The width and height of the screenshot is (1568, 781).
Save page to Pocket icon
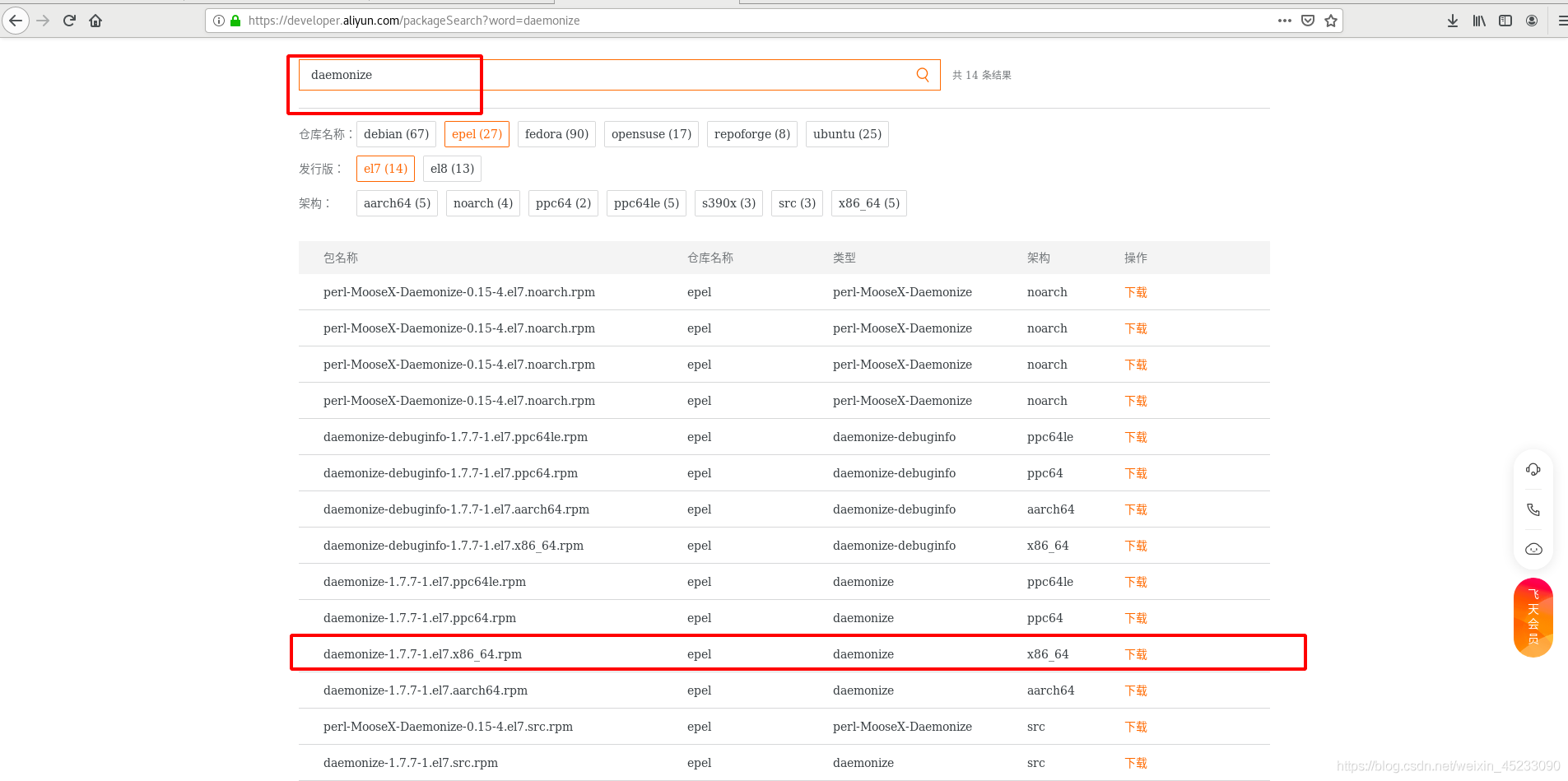click(x=1308, y=21)
